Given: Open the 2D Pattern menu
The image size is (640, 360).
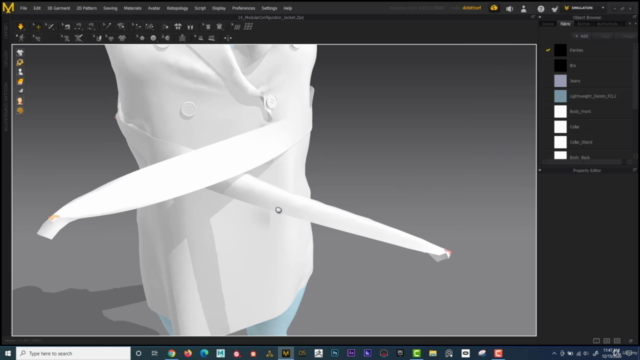Looking at the screenshot, I should point(87,8).
